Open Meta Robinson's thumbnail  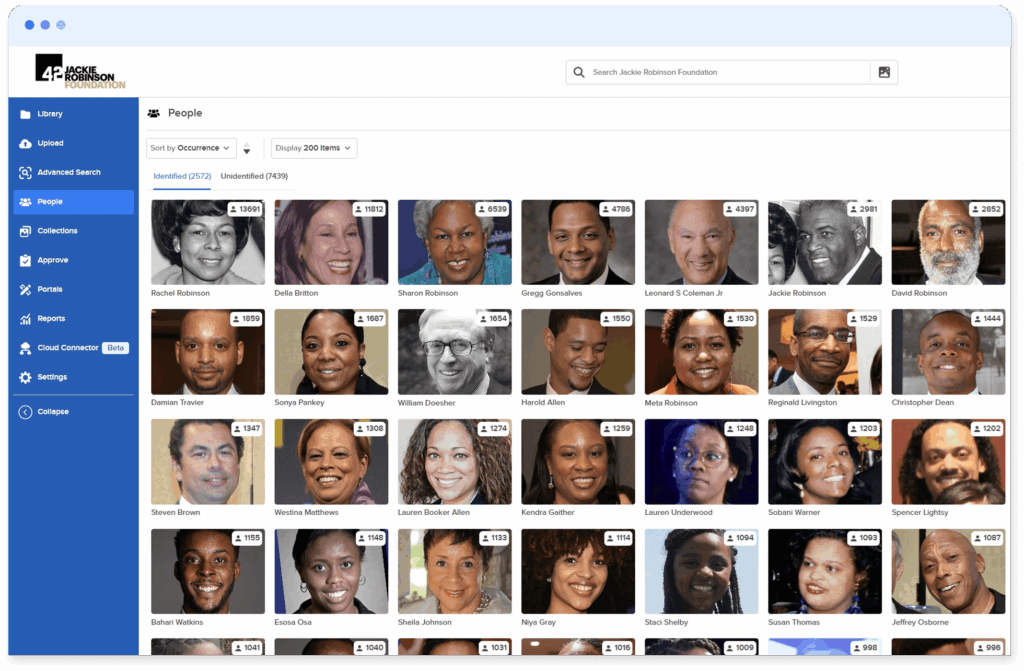pos(701,352)
